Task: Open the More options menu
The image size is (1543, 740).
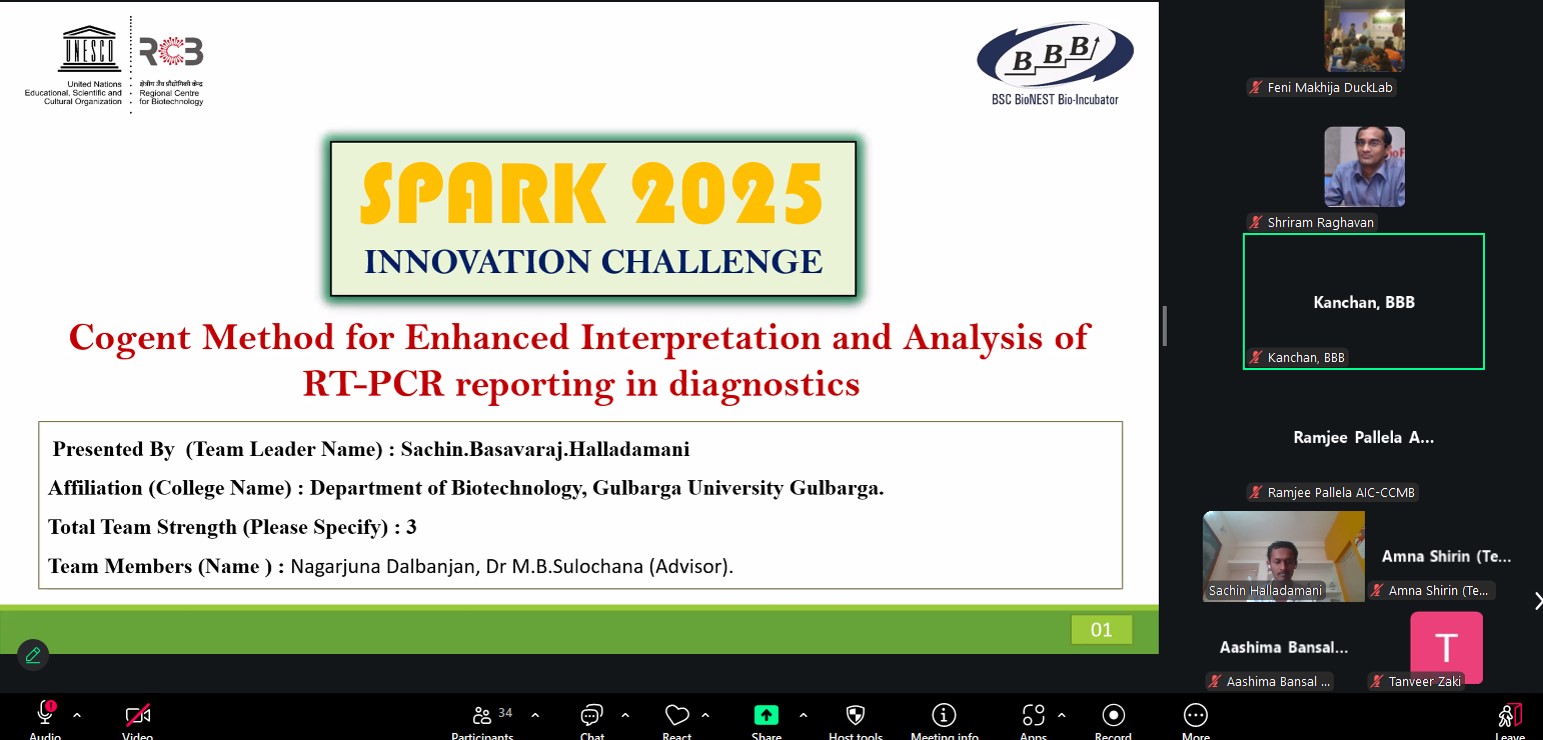Action: tap(1195, 715)
